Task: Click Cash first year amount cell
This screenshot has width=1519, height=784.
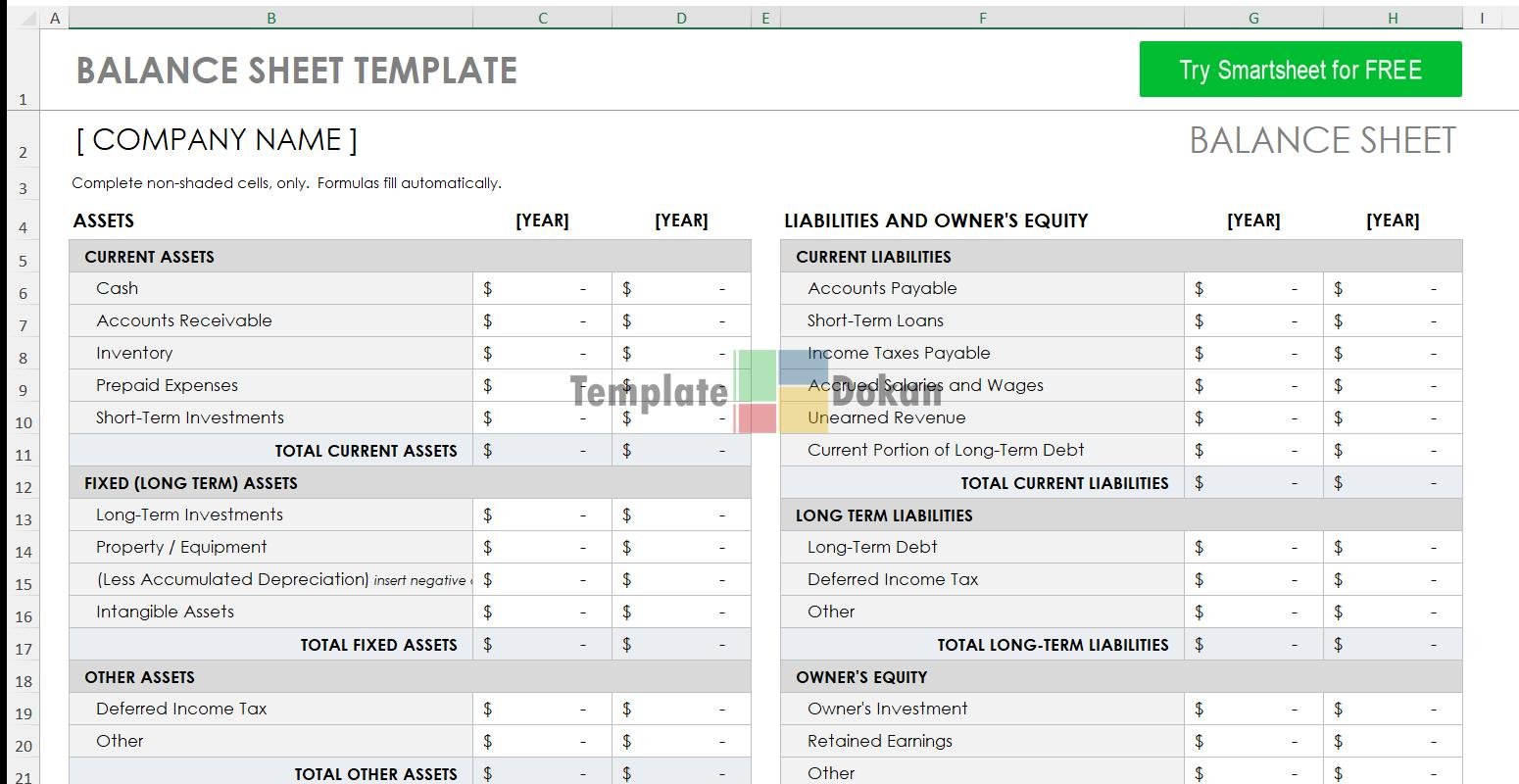Action: tap(542, 288)
